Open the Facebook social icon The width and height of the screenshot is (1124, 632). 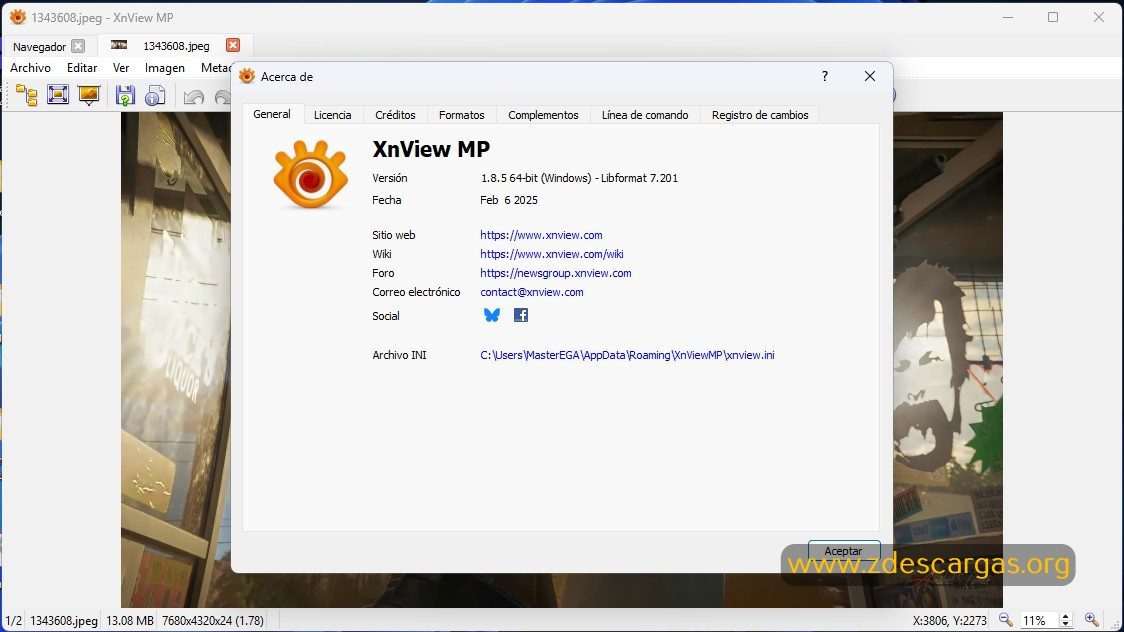click(x=521, y=315)
